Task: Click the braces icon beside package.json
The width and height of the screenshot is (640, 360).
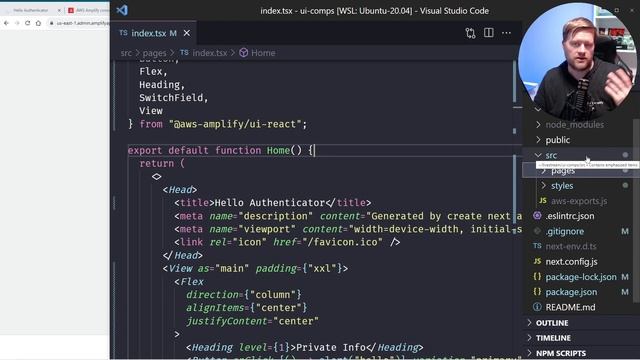Action: click(537, 292)
